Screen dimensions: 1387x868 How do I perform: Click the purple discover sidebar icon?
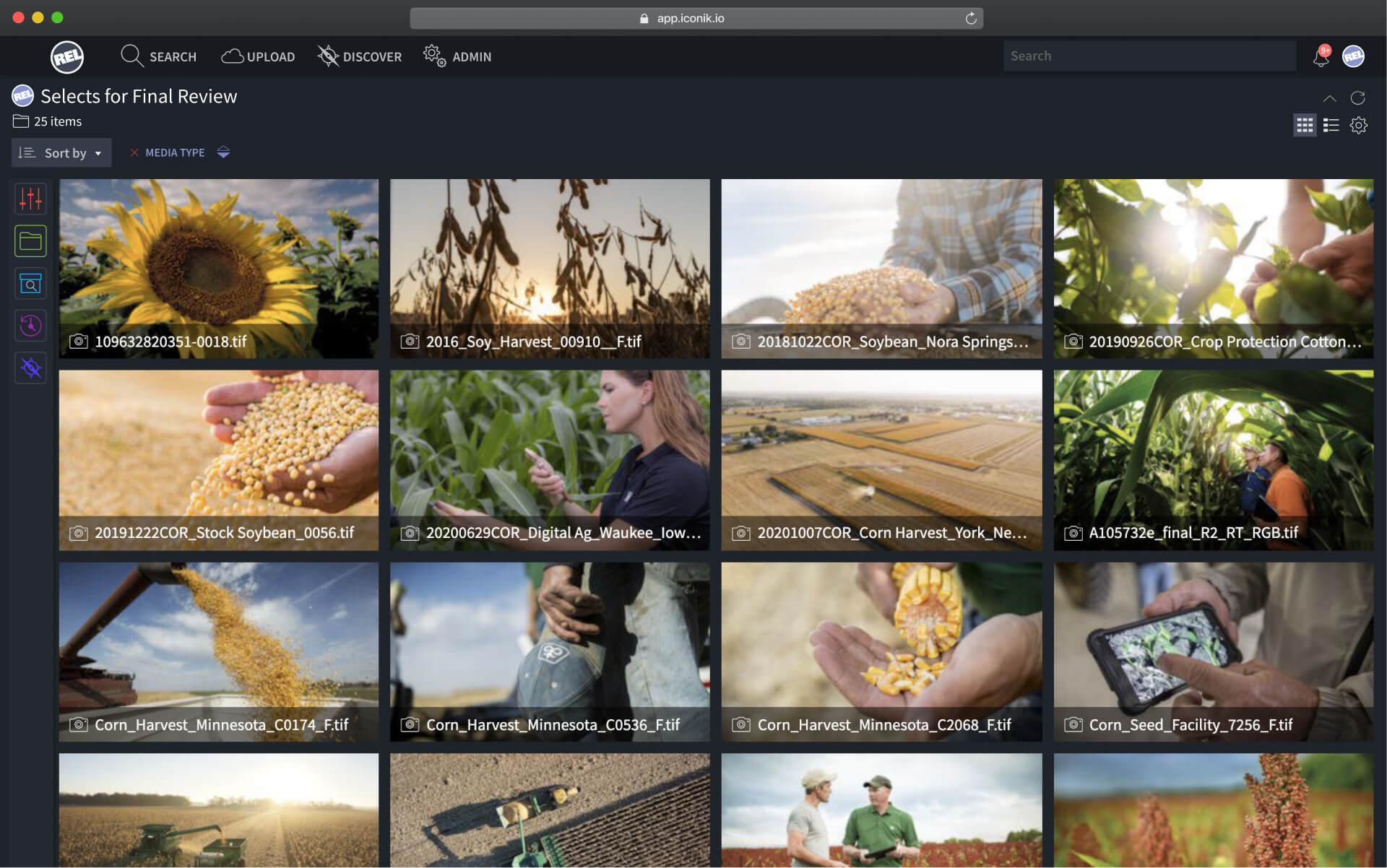tap(30, 368)
